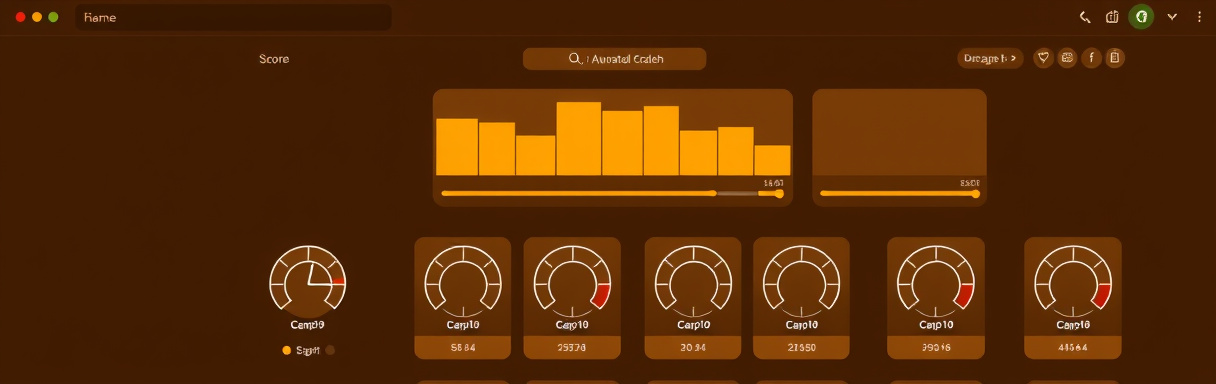Click the duplicate pages icon in title bar
Viewport: 1216px width, 384px height.
pyautogui.click(x=1112, y=17)
